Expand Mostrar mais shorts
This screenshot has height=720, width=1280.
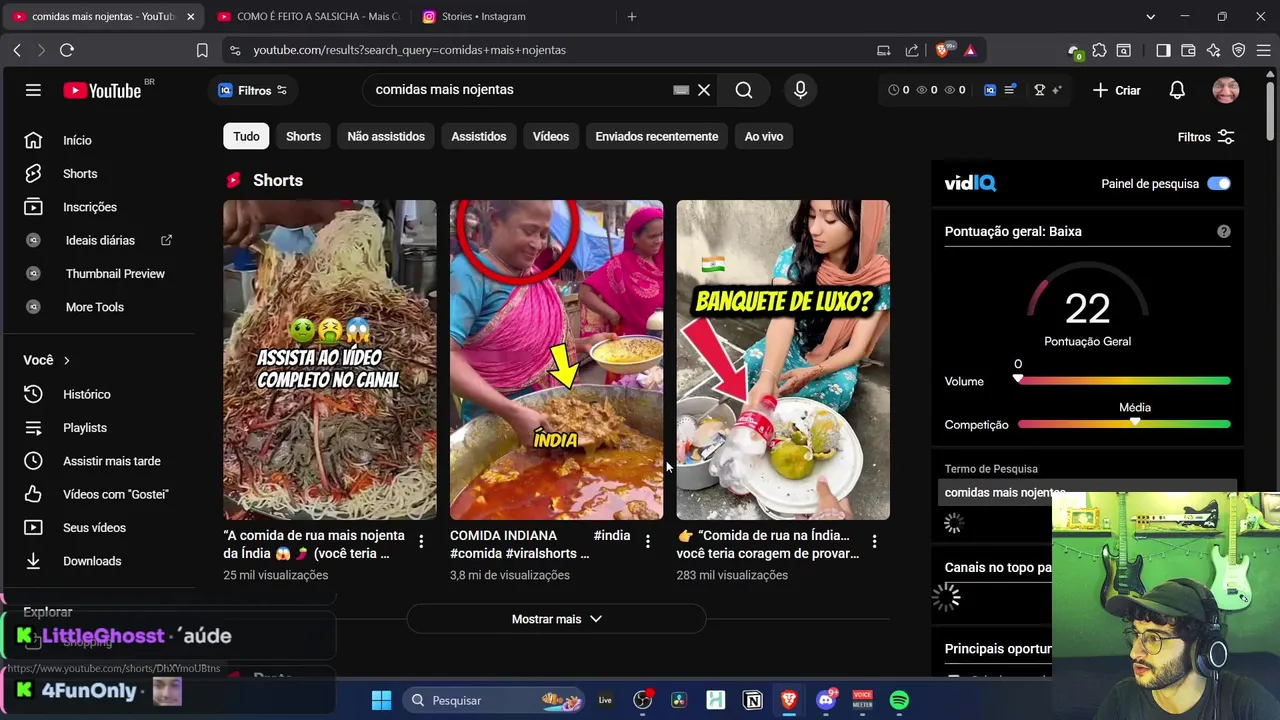coord(556,619)
